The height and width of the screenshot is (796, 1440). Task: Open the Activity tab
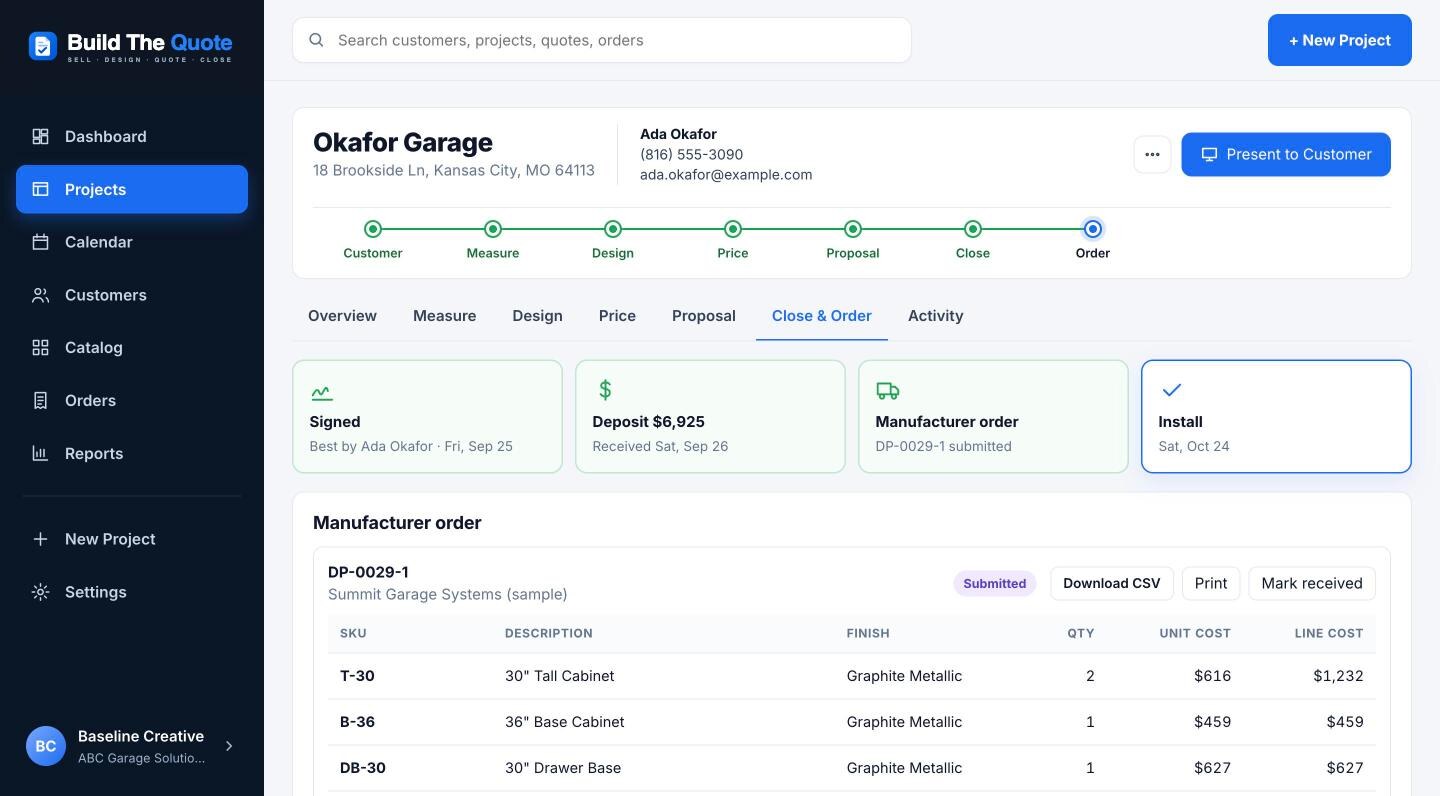point(936,316)
